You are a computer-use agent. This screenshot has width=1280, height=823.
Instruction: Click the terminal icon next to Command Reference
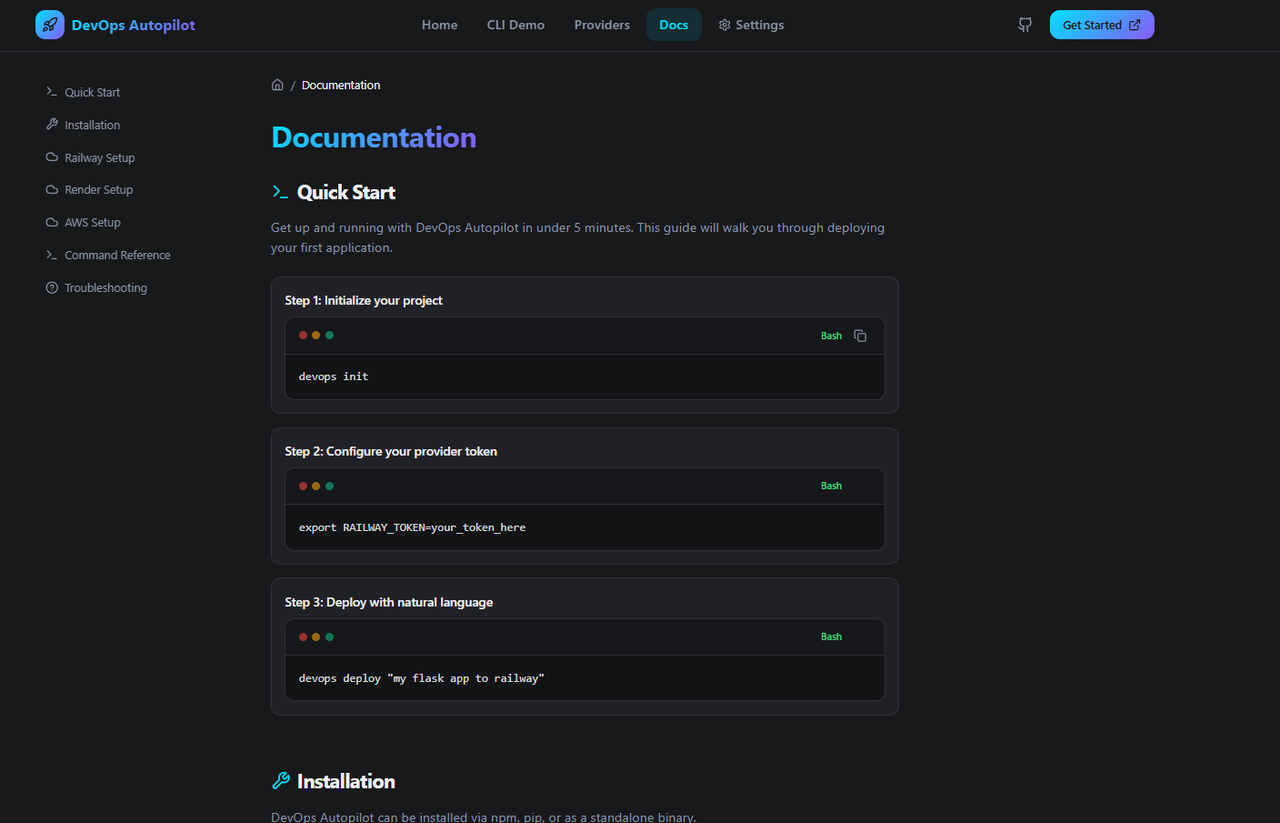point(52,255)
